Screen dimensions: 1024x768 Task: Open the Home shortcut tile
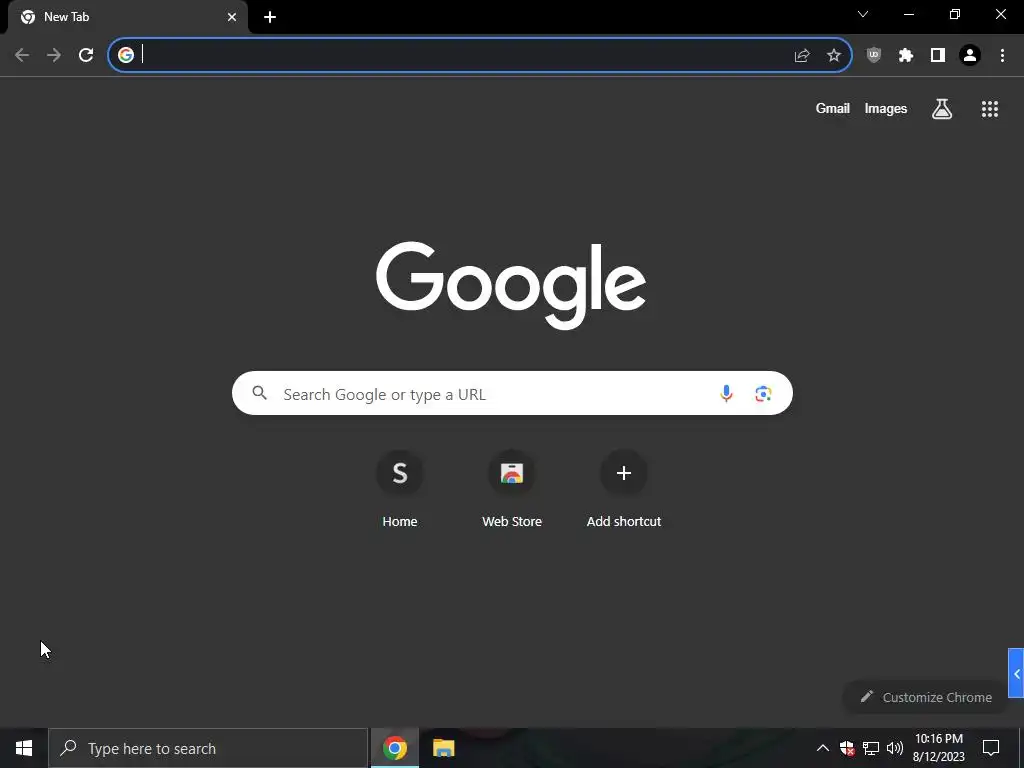(x=400, y=490)
